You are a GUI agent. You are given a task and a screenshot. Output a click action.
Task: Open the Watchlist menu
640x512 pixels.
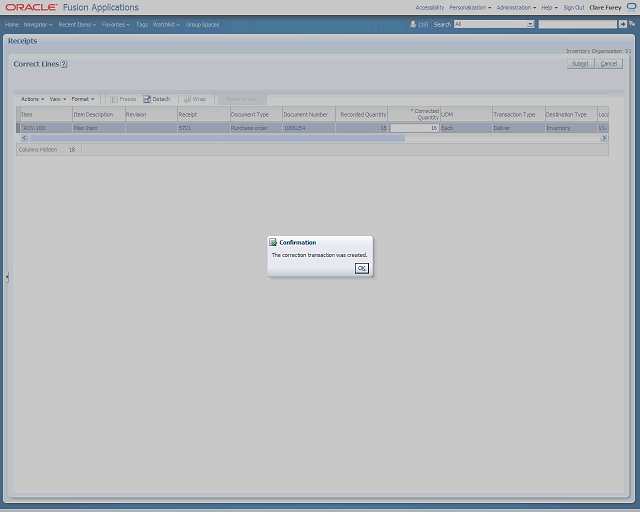pos(166,25)
